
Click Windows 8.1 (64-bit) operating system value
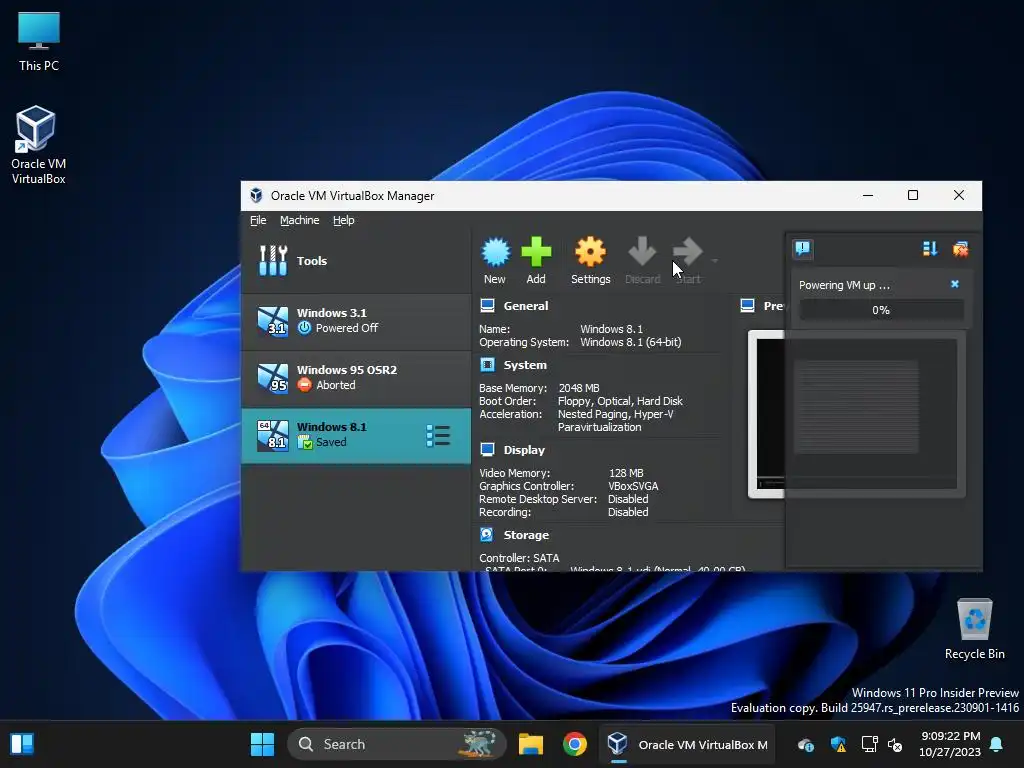(630, 342)
